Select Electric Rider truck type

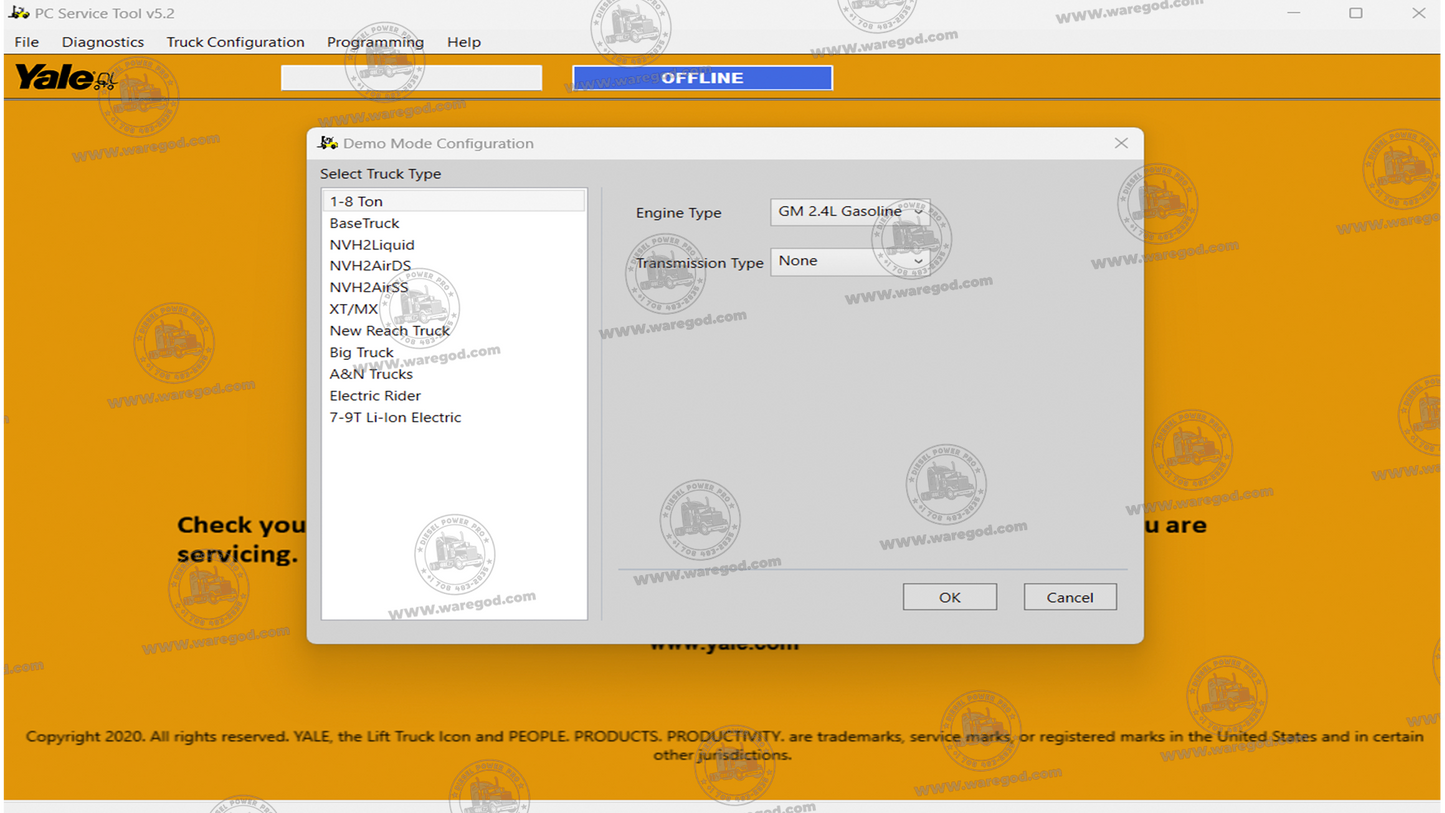coord(453,396)
